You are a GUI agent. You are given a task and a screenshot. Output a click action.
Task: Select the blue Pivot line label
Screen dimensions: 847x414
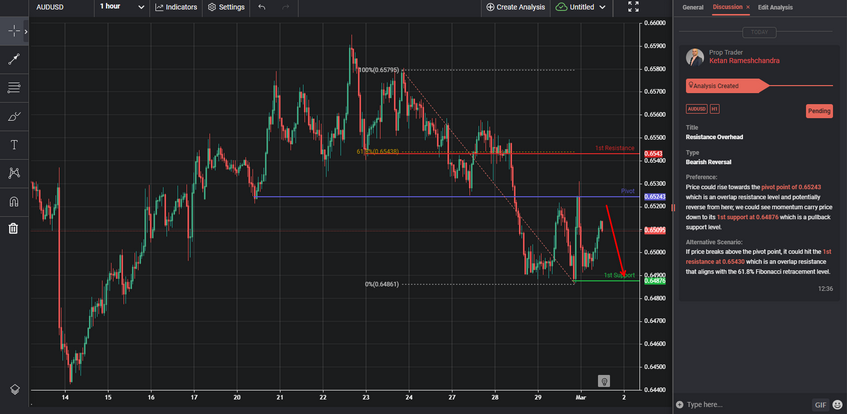[x=627, y=191]
